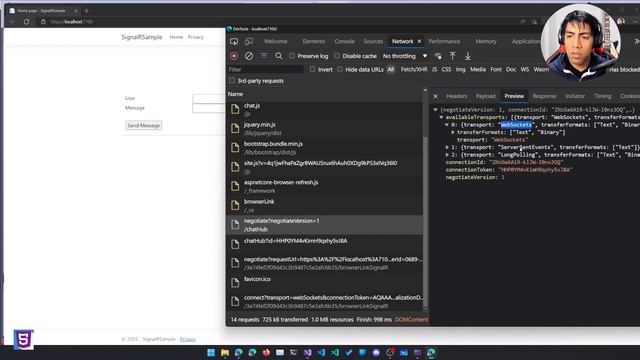Reload the browser page
The width and height of the screenshot is (640, 360).
(x=27, y=22)
